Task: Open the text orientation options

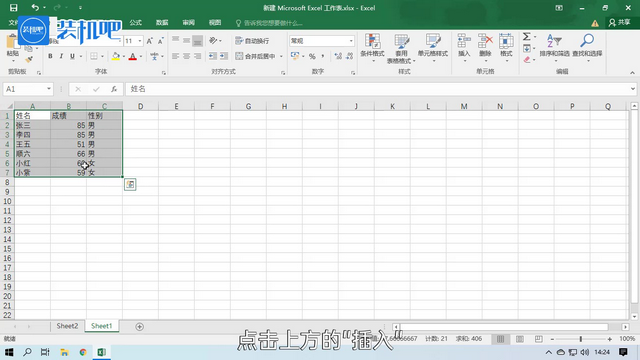Action: (215, 40)
